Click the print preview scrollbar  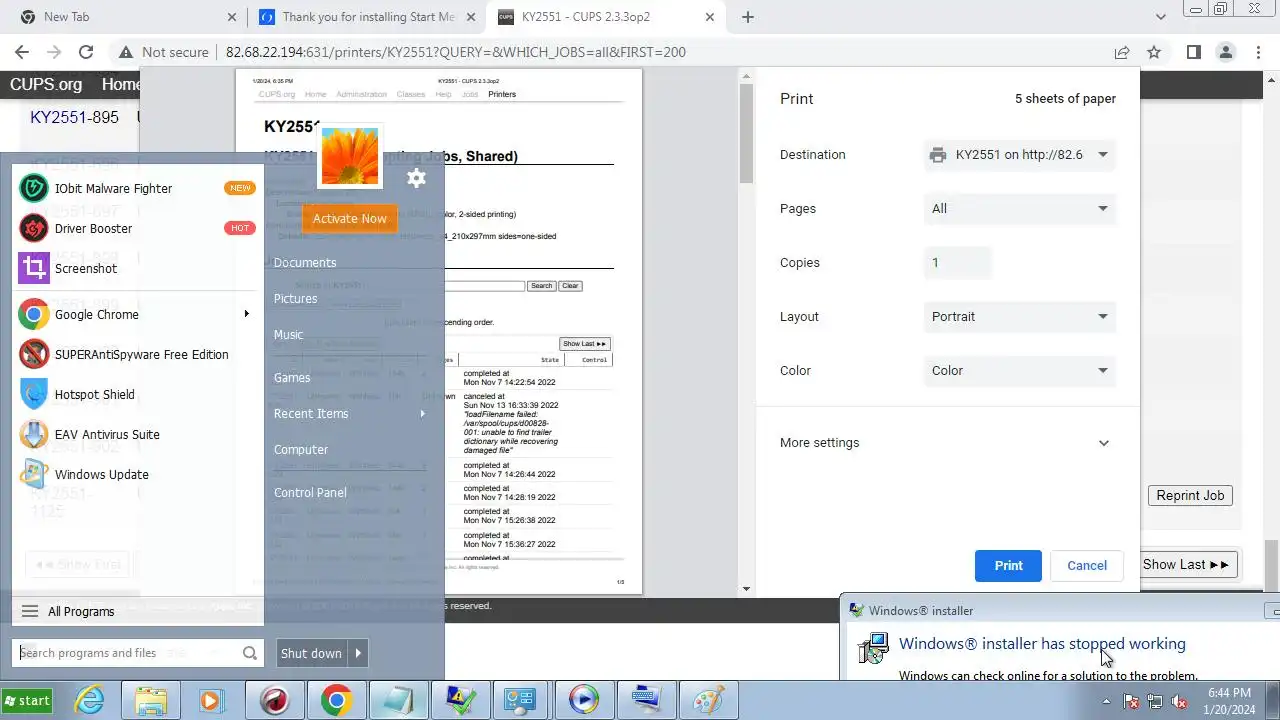[x=746, y=135]
